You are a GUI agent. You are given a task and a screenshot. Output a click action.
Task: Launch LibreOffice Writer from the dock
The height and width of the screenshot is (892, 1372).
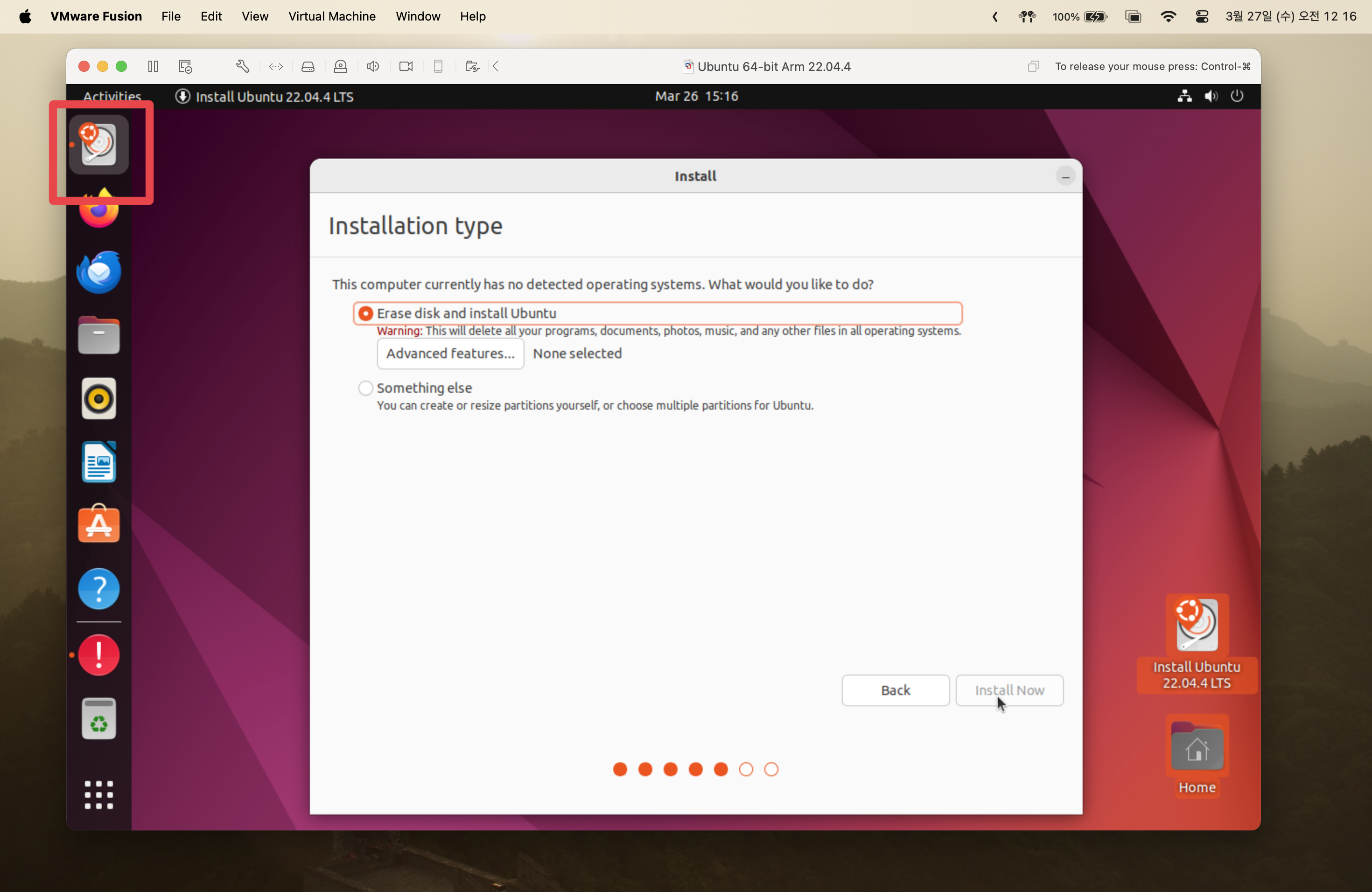(98, 462)
